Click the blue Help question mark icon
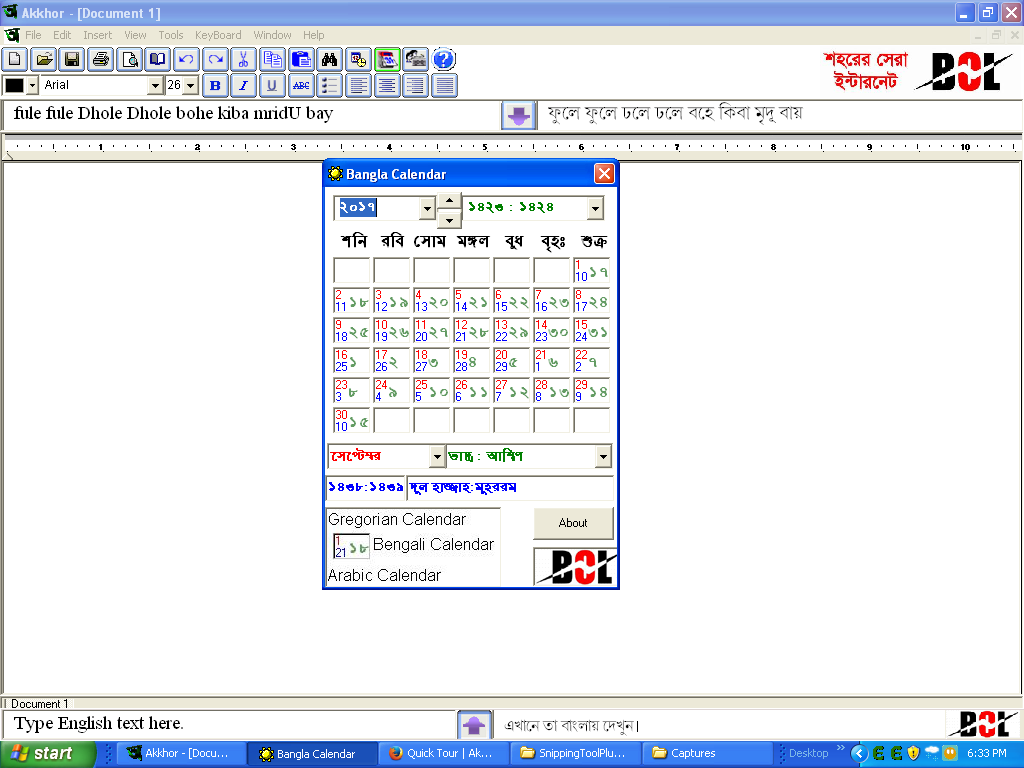This screenshot has height=768, width=1024. coord(444,59)
